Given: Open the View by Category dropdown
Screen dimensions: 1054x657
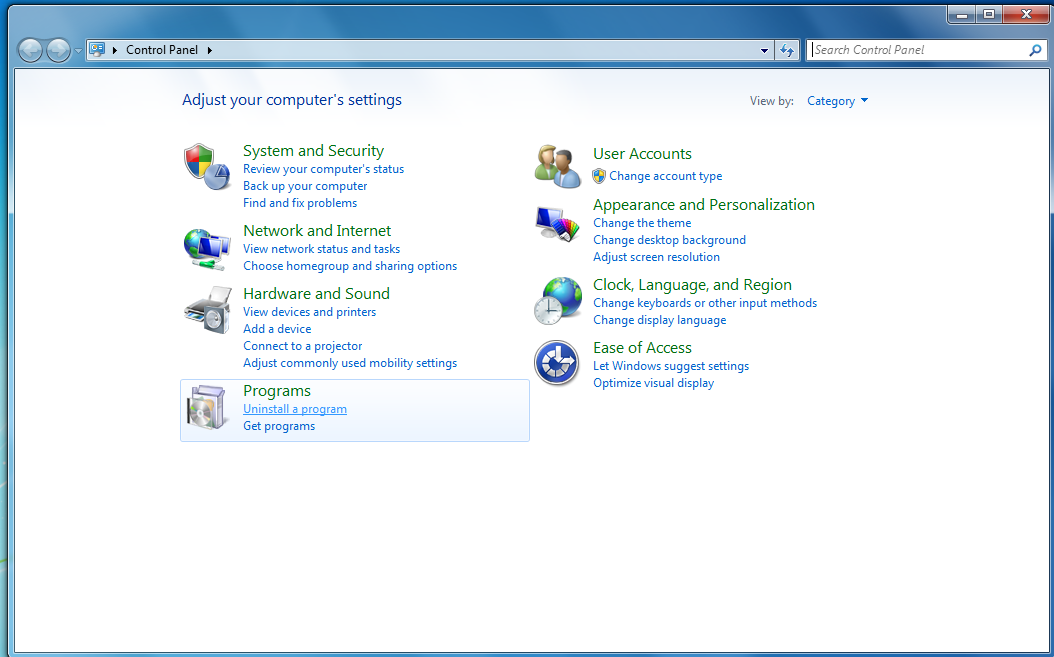Looking at the screenshot, I should click(838, 101).
